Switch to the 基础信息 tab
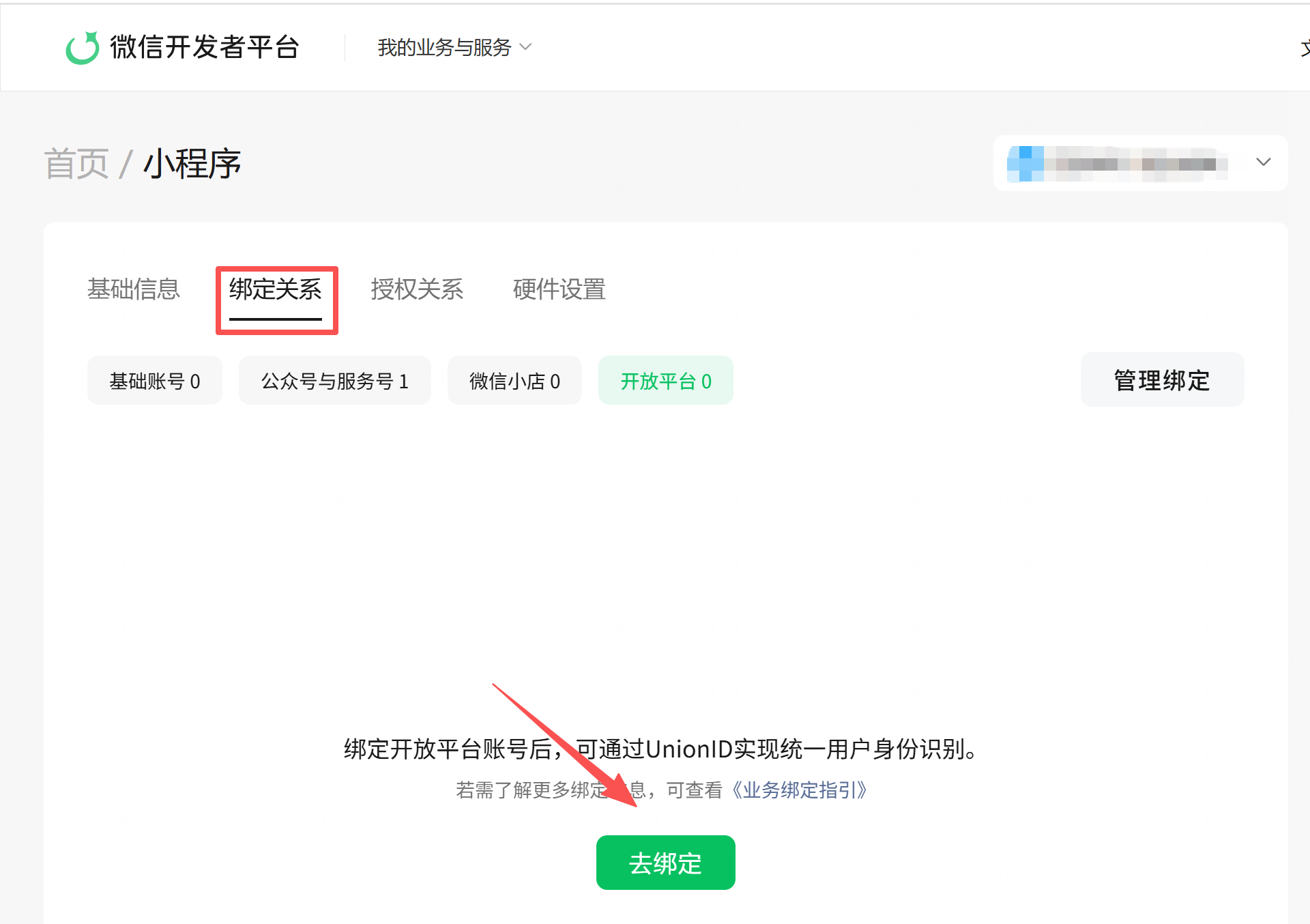The height and width of the screenshot is (924, 1310). (x=134, y=289)
